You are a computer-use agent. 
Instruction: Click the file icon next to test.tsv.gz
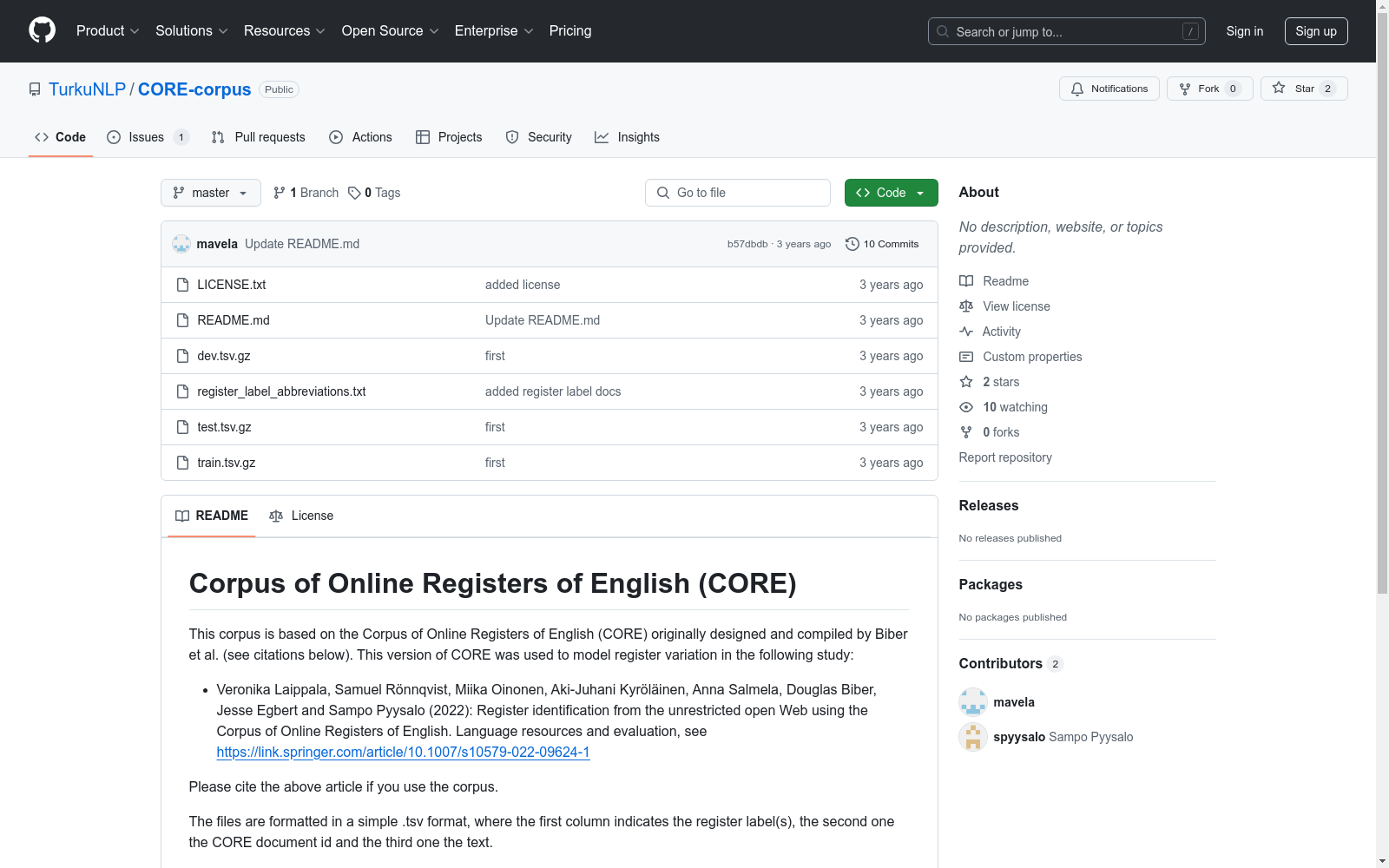(x=182, y=427)
